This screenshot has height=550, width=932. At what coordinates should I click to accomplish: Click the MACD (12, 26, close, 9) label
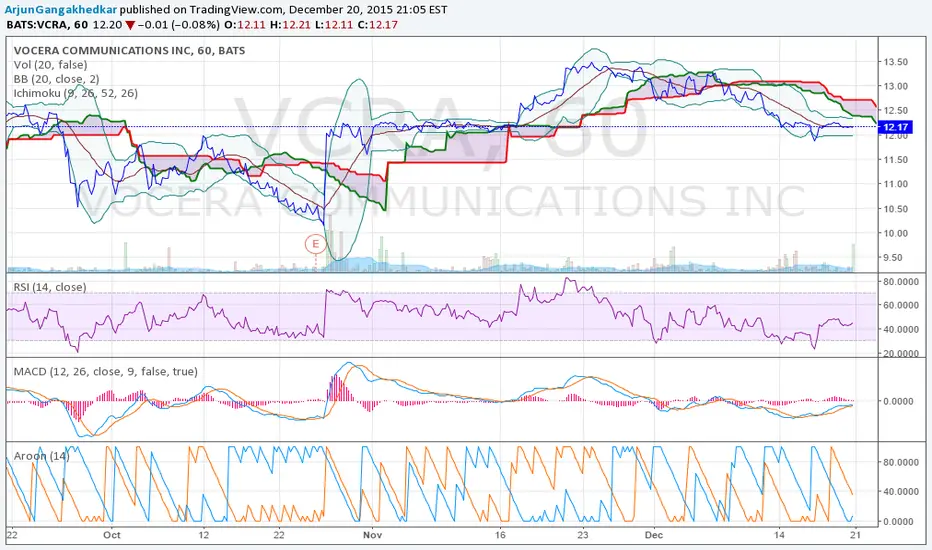tap(106, 372)
